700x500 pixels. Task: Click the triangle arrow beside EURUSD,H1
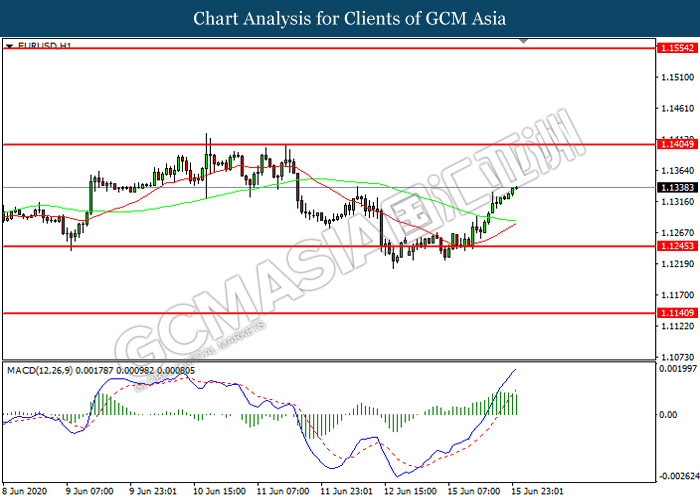(x=9, y=46)
